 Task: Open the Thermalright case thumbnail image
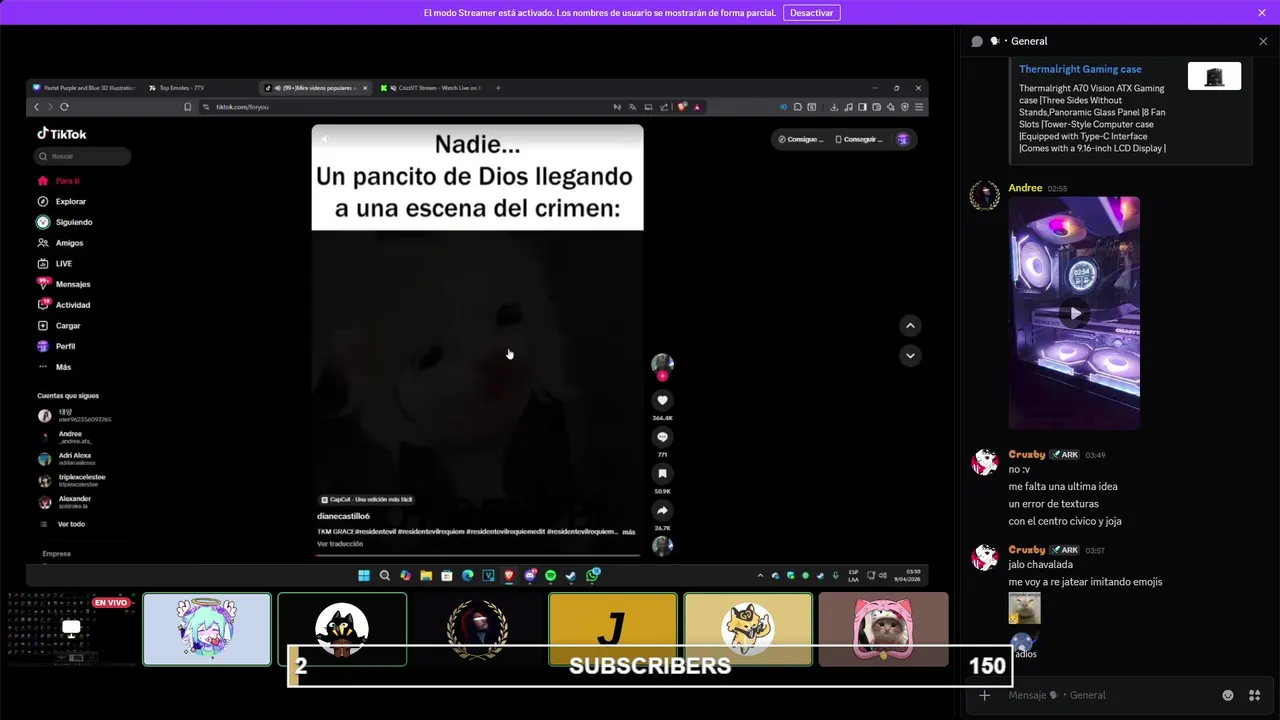click(x=1214, y=76)
